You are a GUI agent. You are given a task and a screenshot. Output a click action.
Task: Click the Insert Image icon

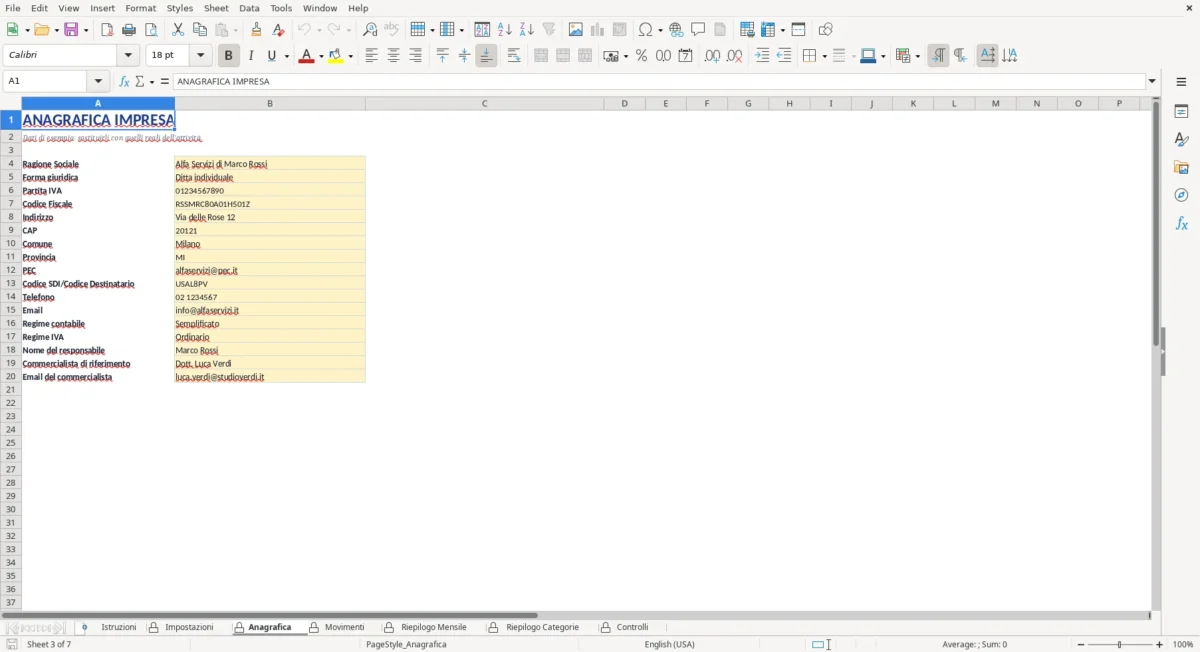click(576, 30)
